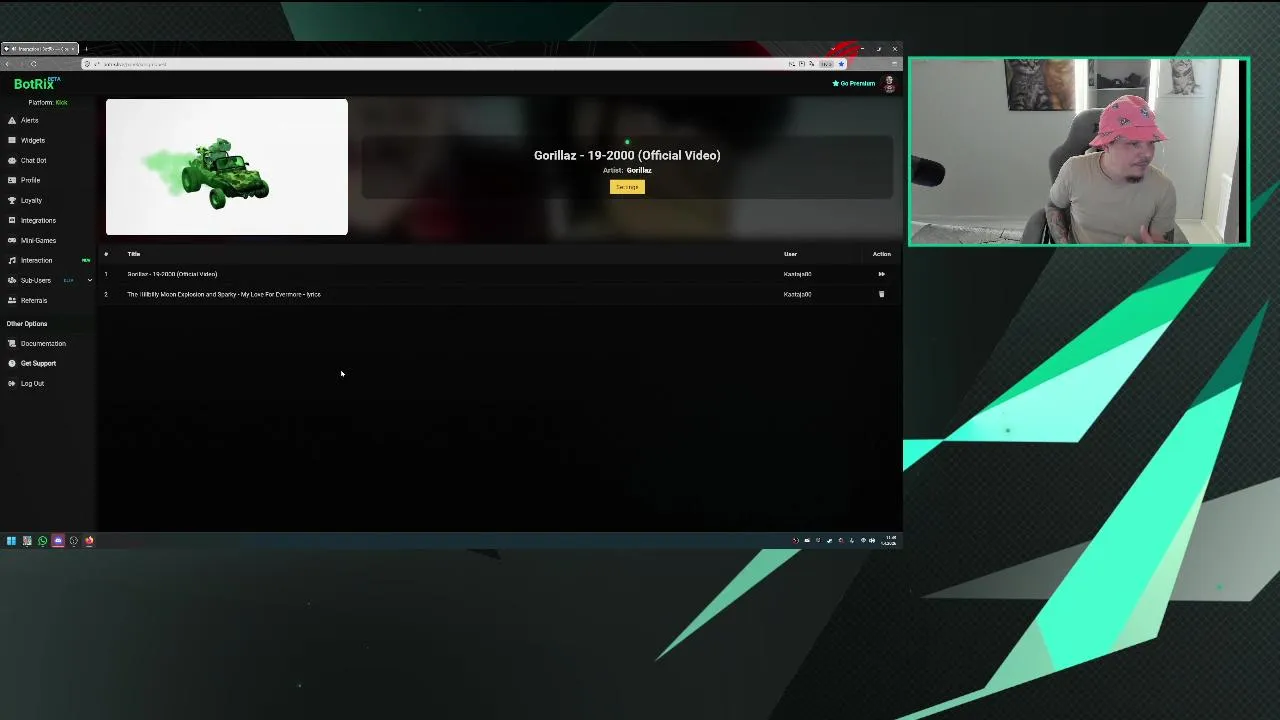Viewport: 1280px width, 720px height.
Task: Open WhatsApp from the taskbar
Action: [x=42, y=541]
